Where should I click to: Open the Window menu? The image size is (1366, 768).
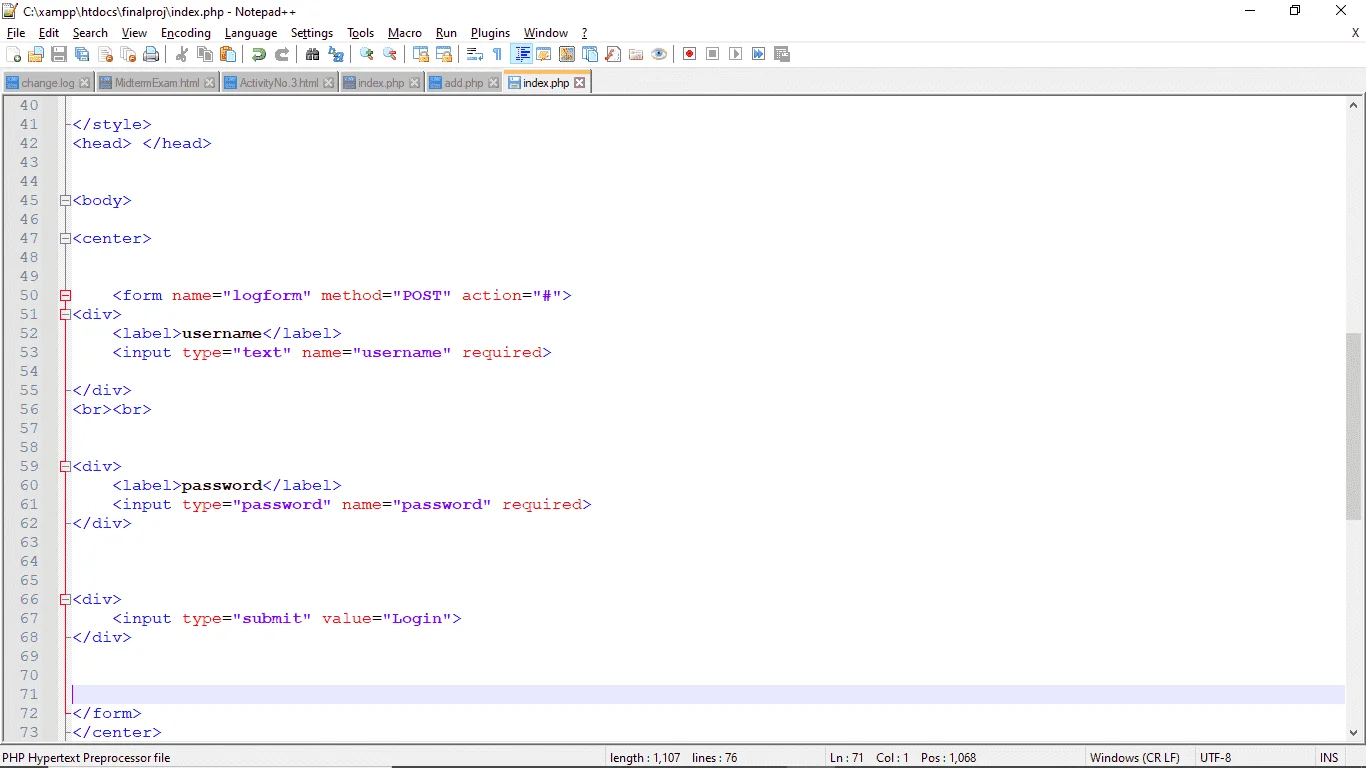[x=546, y=33]
